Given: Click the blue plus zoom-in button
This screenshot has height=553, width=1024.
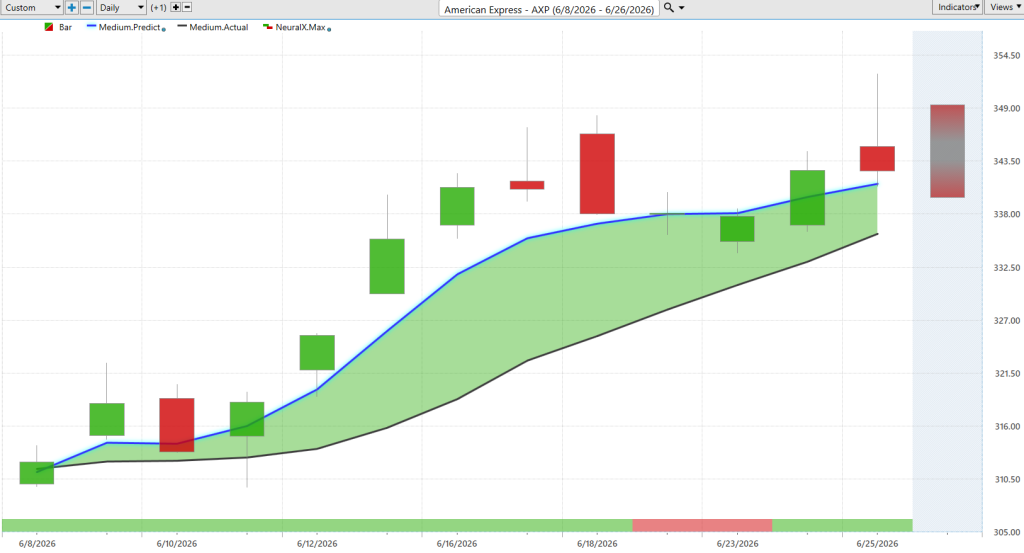Looking at the screenshot, I should [72, 8].
